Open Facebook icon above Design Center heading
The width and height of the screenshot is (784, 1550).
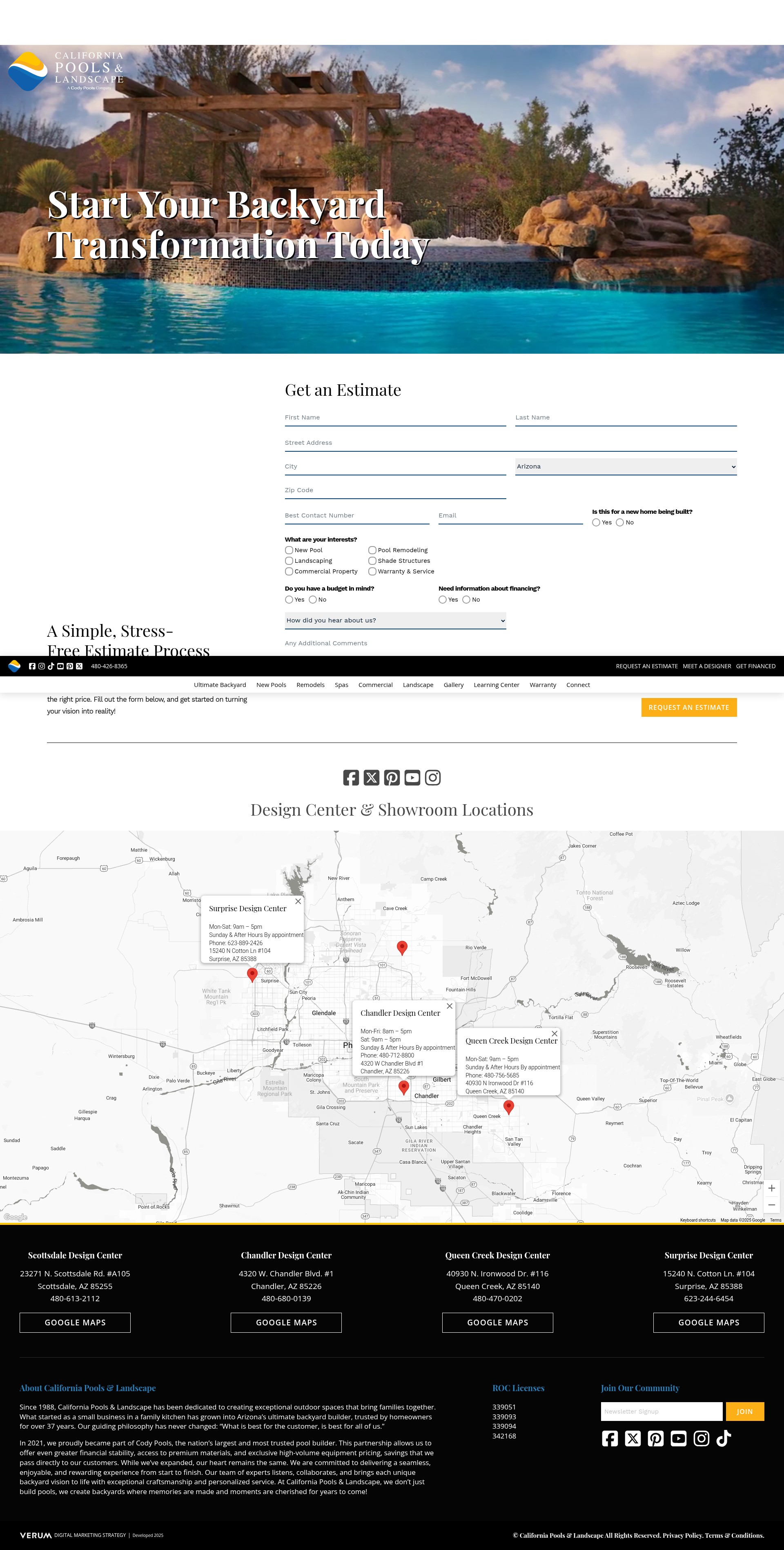click(x=352, y=777)
